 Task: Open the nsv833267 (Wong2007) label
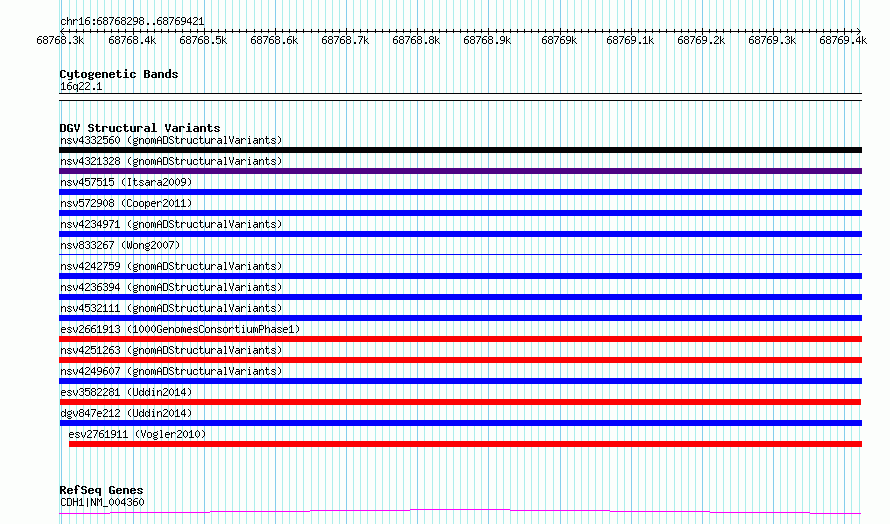pos(120,245)
